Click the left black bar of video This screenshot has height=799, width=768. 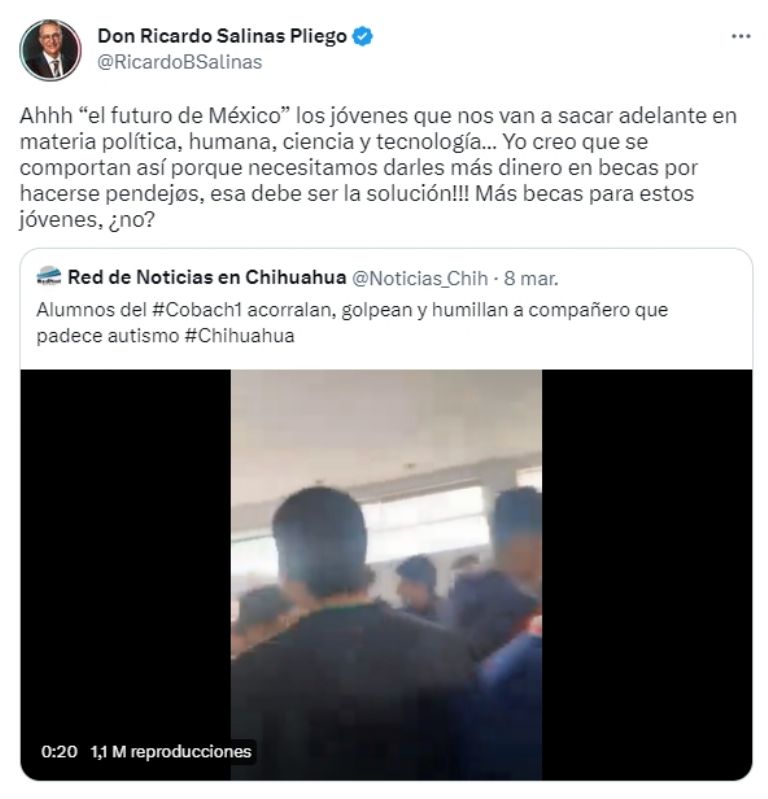pos(125,574)
